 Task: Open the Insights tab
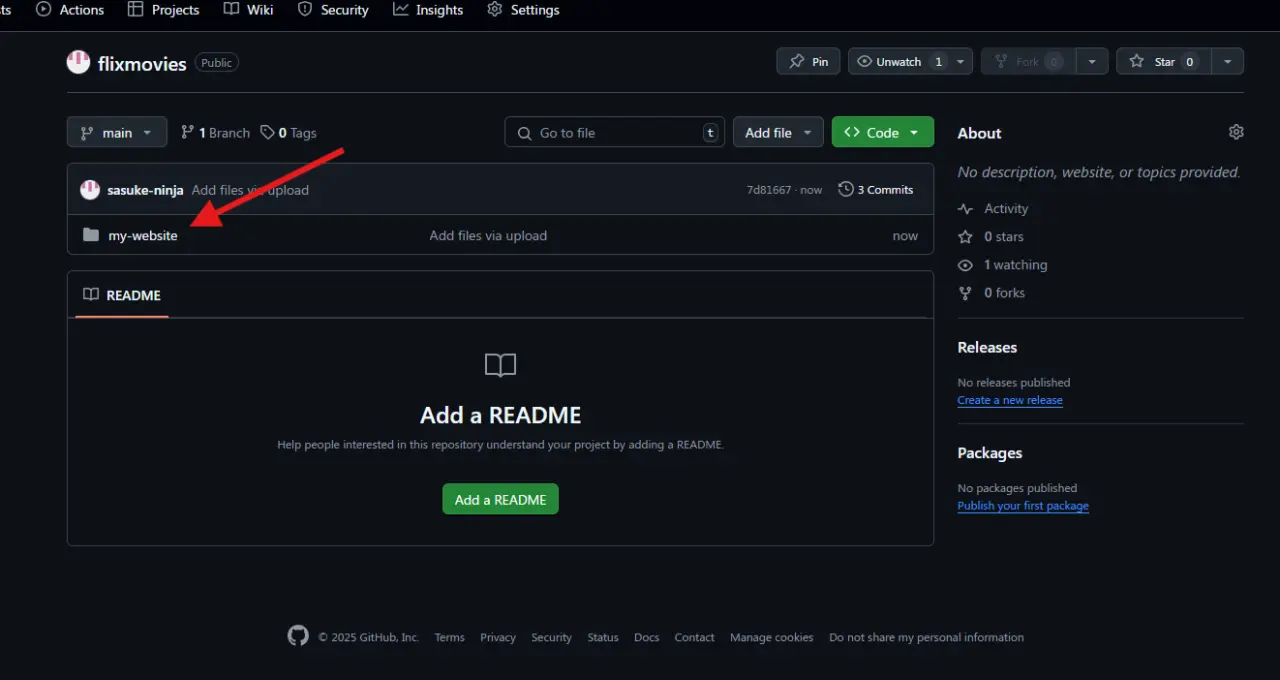coord(428,10)
